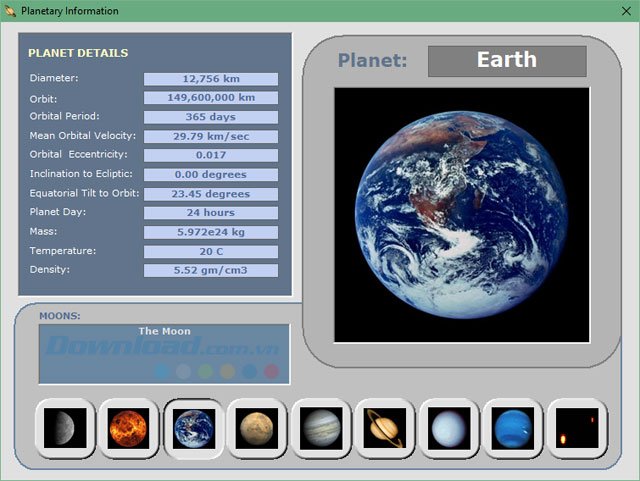Screen dimensions: 640x481
Task: Select the Venus planet thumbnail
Action: tap(128, 428)
